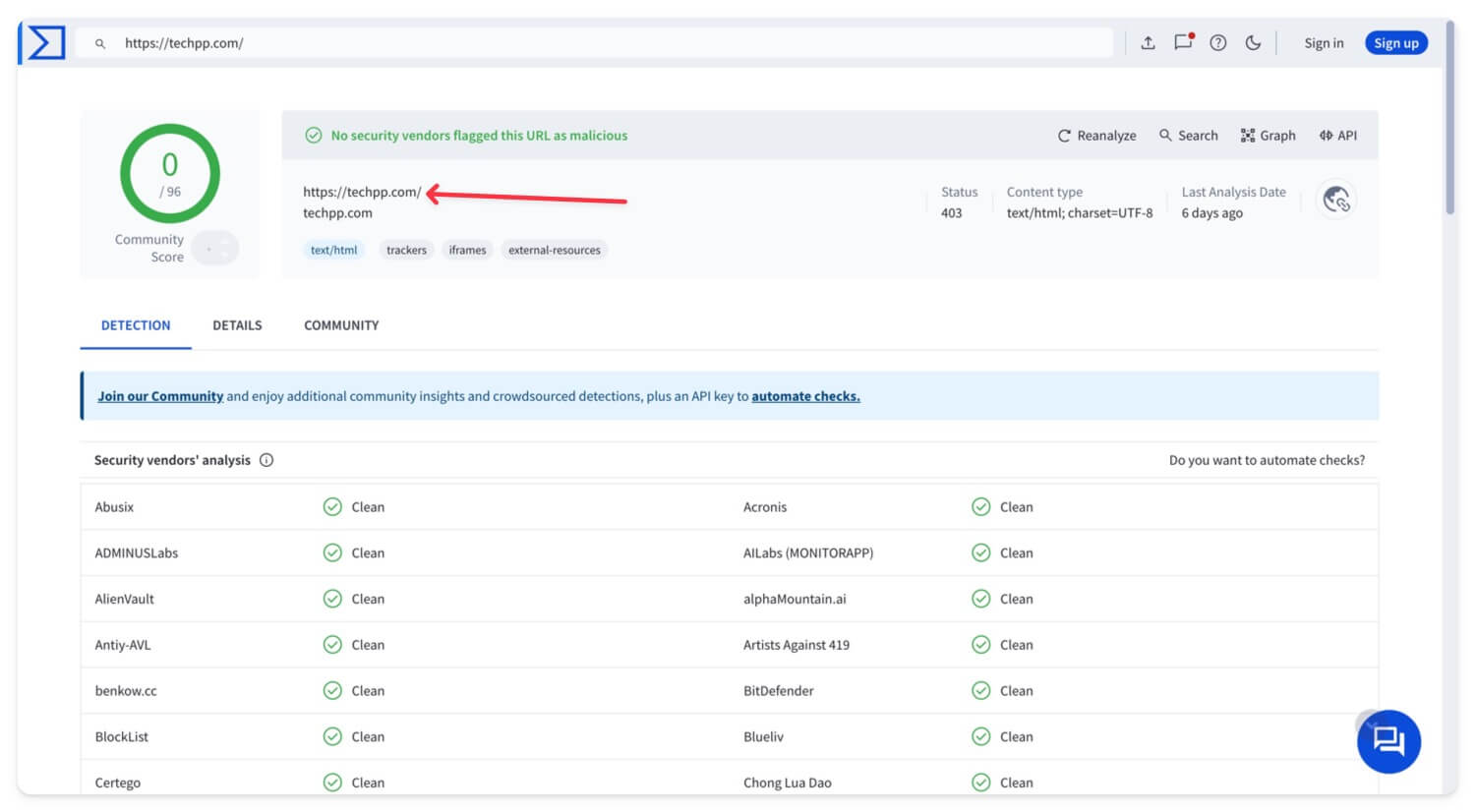
Task: Open the Graph view
Action: 1268,136
